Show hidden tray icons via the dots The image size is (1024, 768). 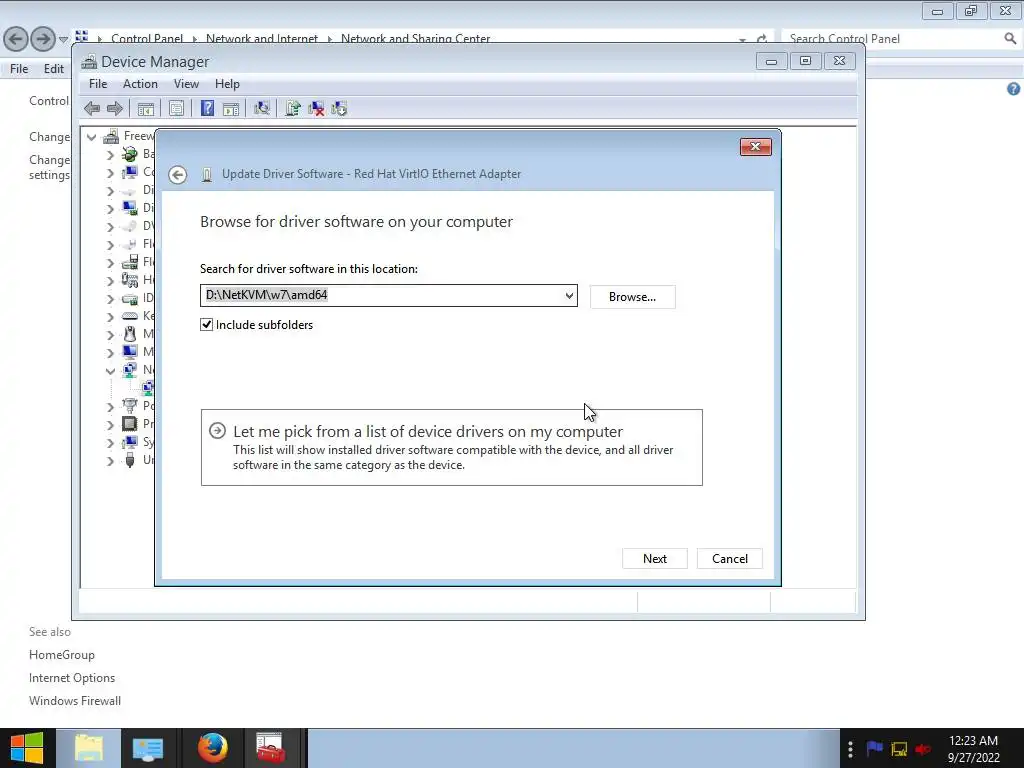tap(850, 748)
